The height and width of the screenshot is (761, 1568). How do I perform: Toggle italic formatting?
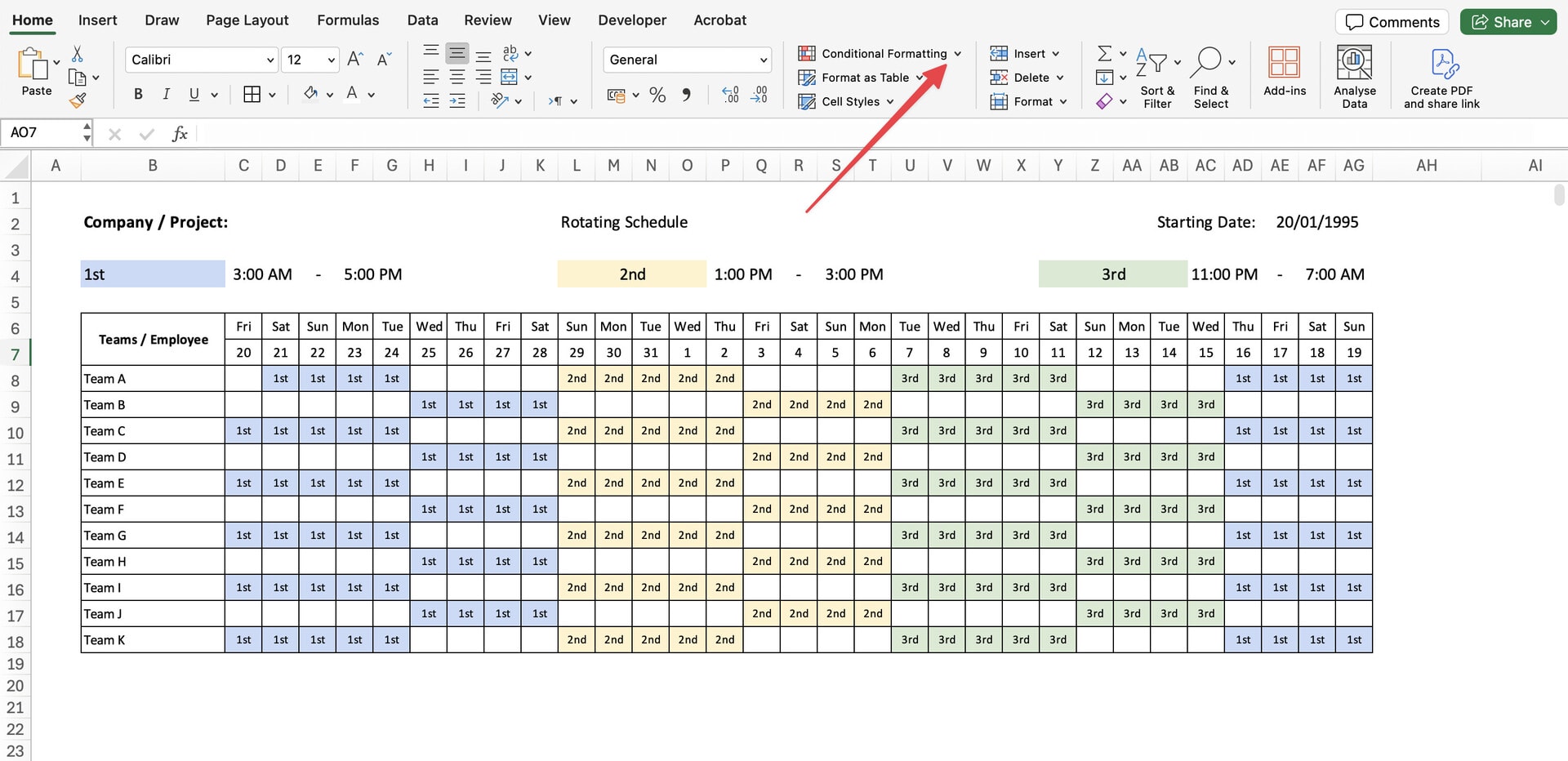coord(166,94)
